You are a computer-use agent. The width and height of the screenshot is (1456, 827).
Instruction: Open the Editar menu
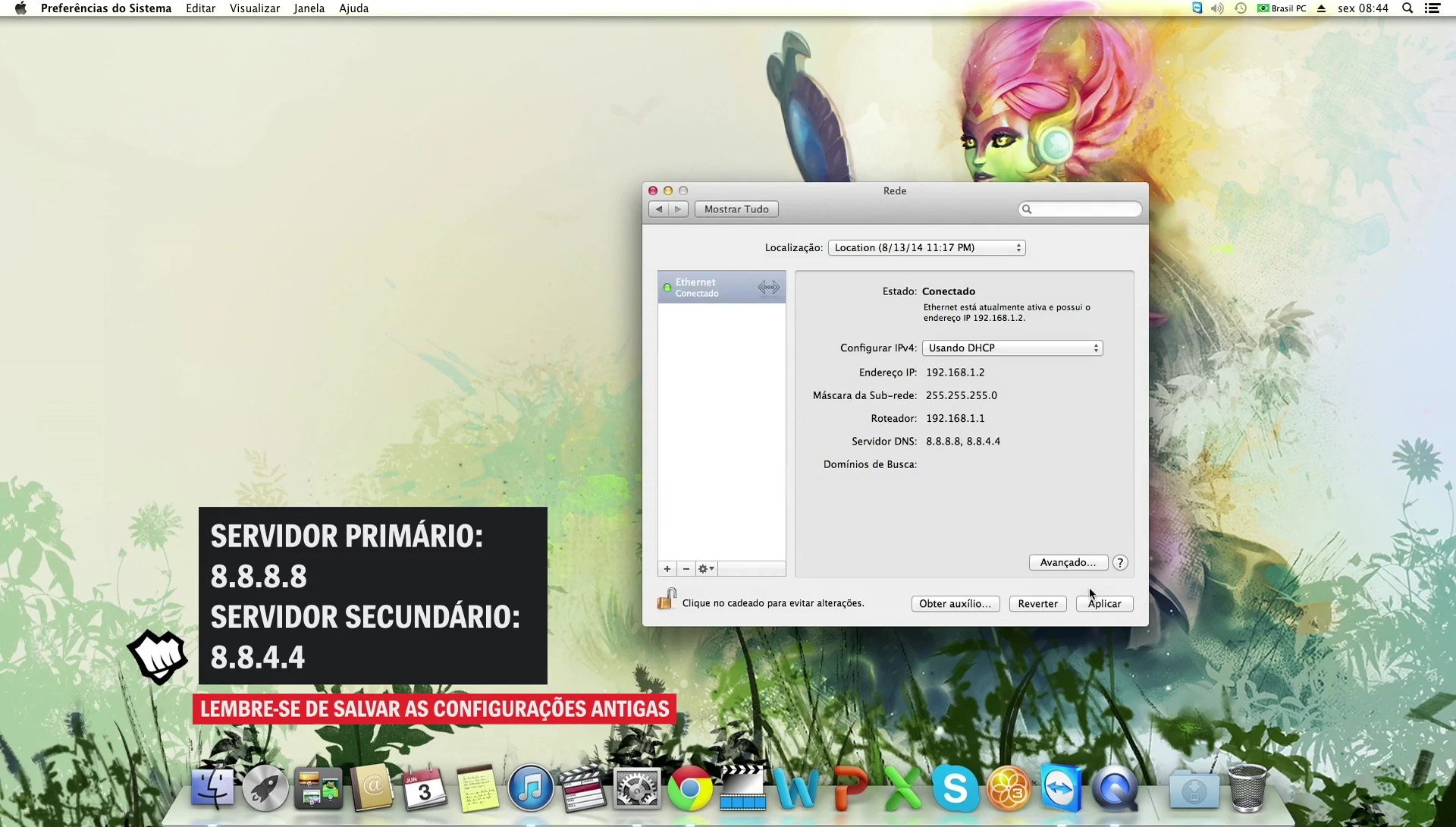(200, 8)
